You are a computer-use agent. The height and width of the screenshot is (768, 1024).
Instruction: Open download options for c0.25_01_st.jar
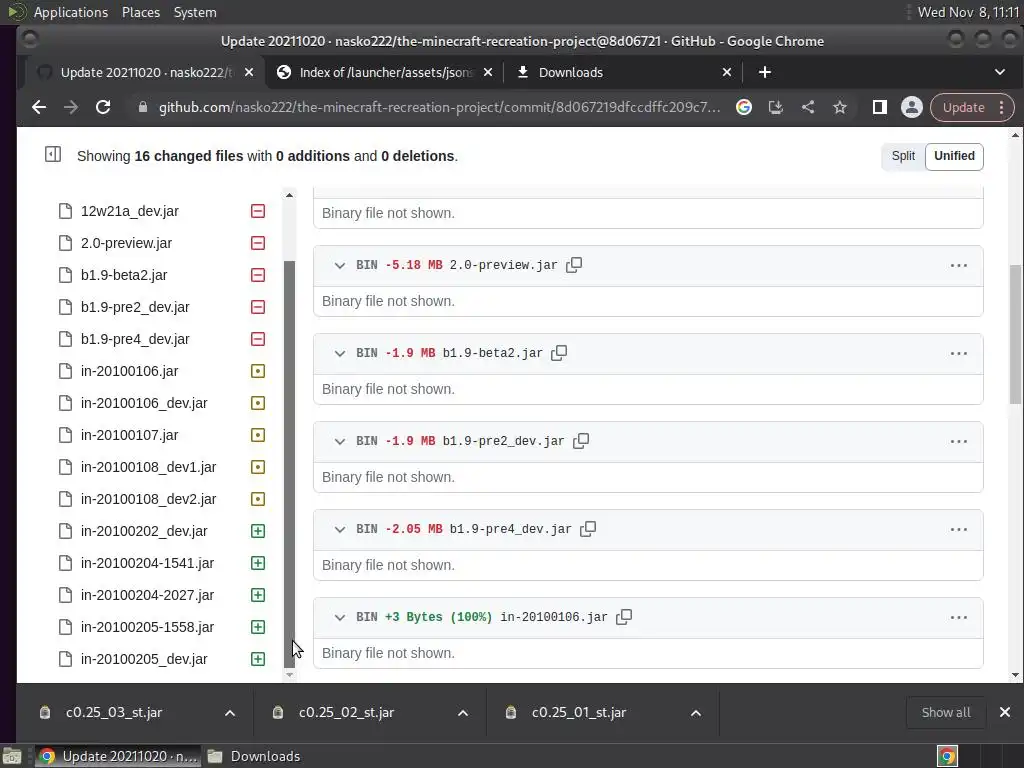(x=696, y=712)
